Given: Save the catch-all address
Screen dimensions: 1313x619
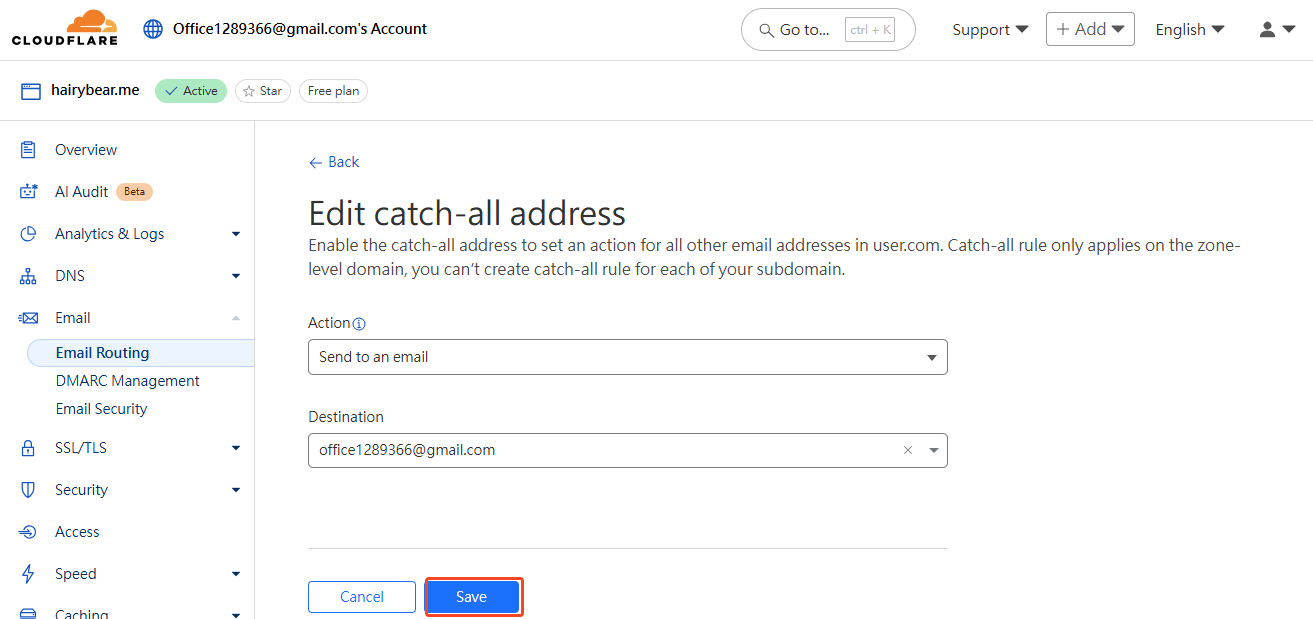Looking at the screenshot, I should pos(473,597).
